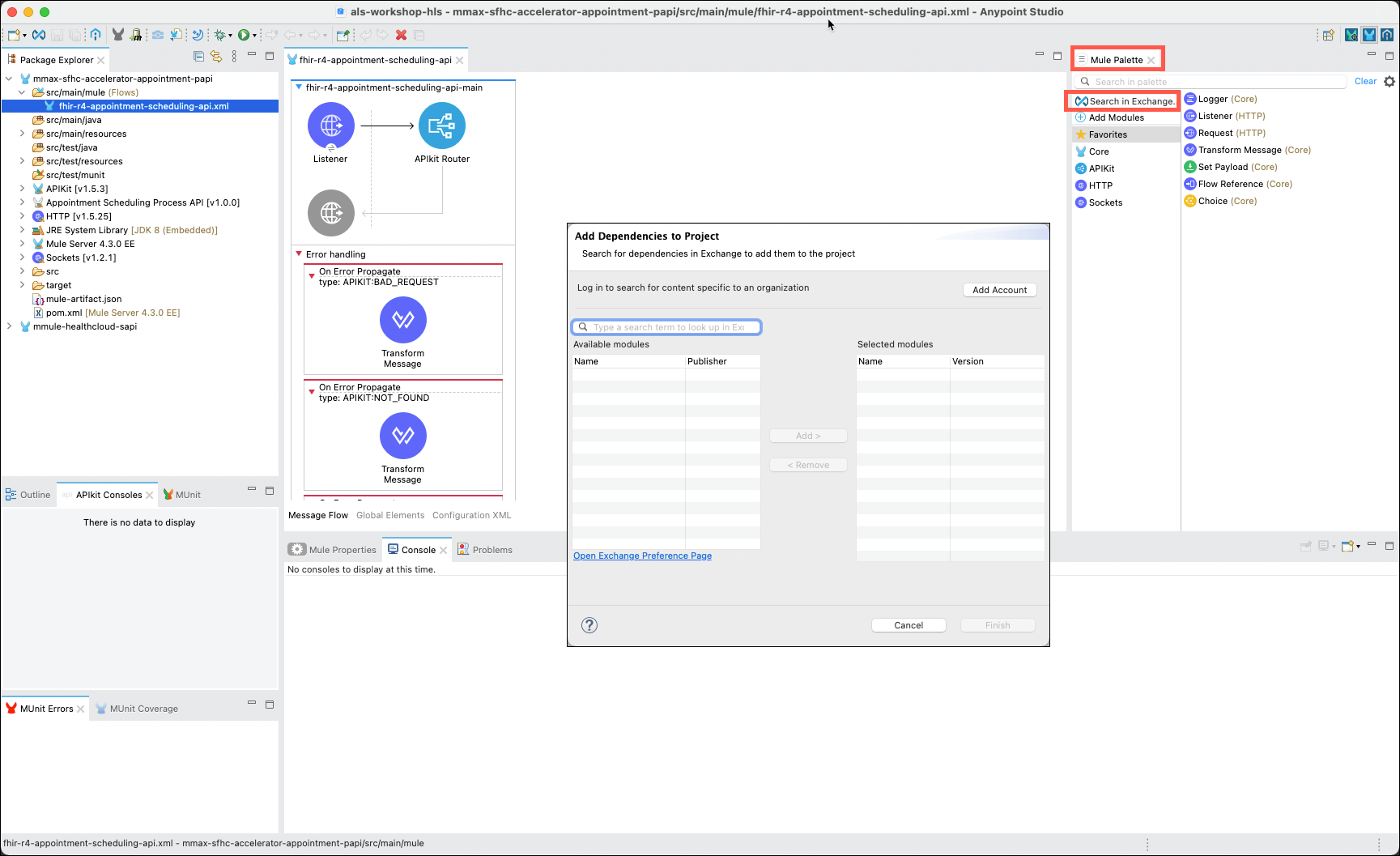Click Choice (Core) palette item

click(1221, 201)
